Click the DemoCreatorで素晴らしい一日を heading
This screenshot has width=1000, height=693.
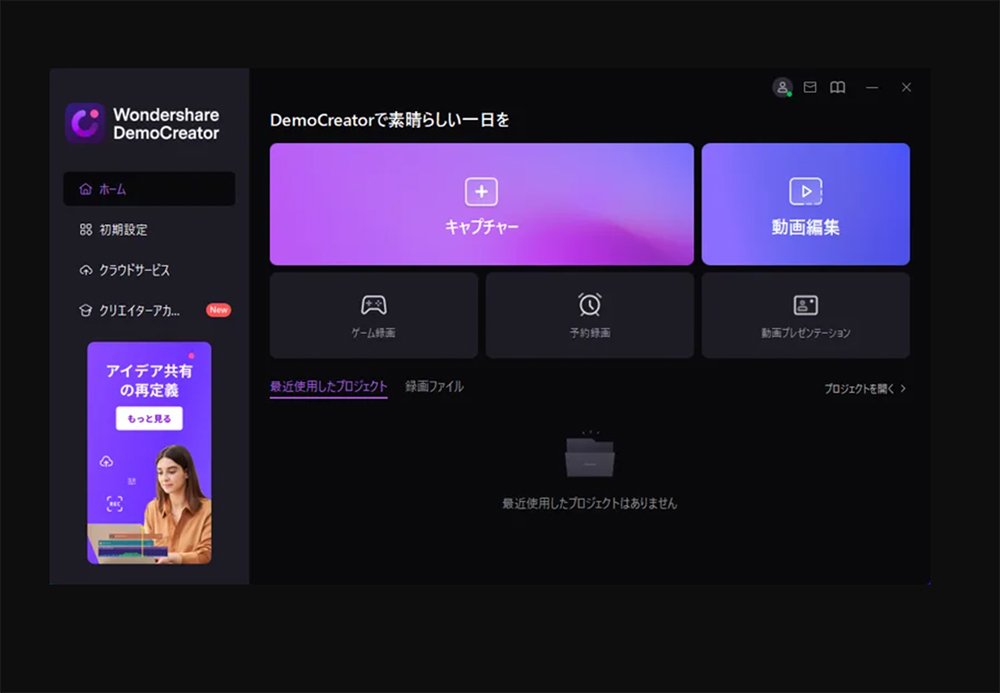(x=390, y=120)
